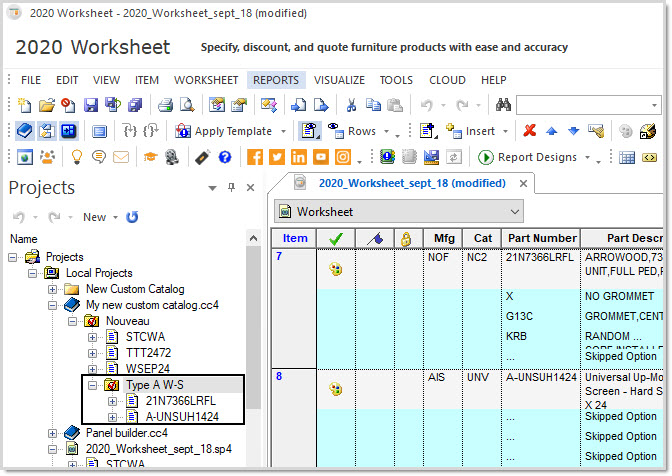This screenshot has width=672, height=476.
Task: Cut the selection with the scissors icon
Action: coord(351,105)
